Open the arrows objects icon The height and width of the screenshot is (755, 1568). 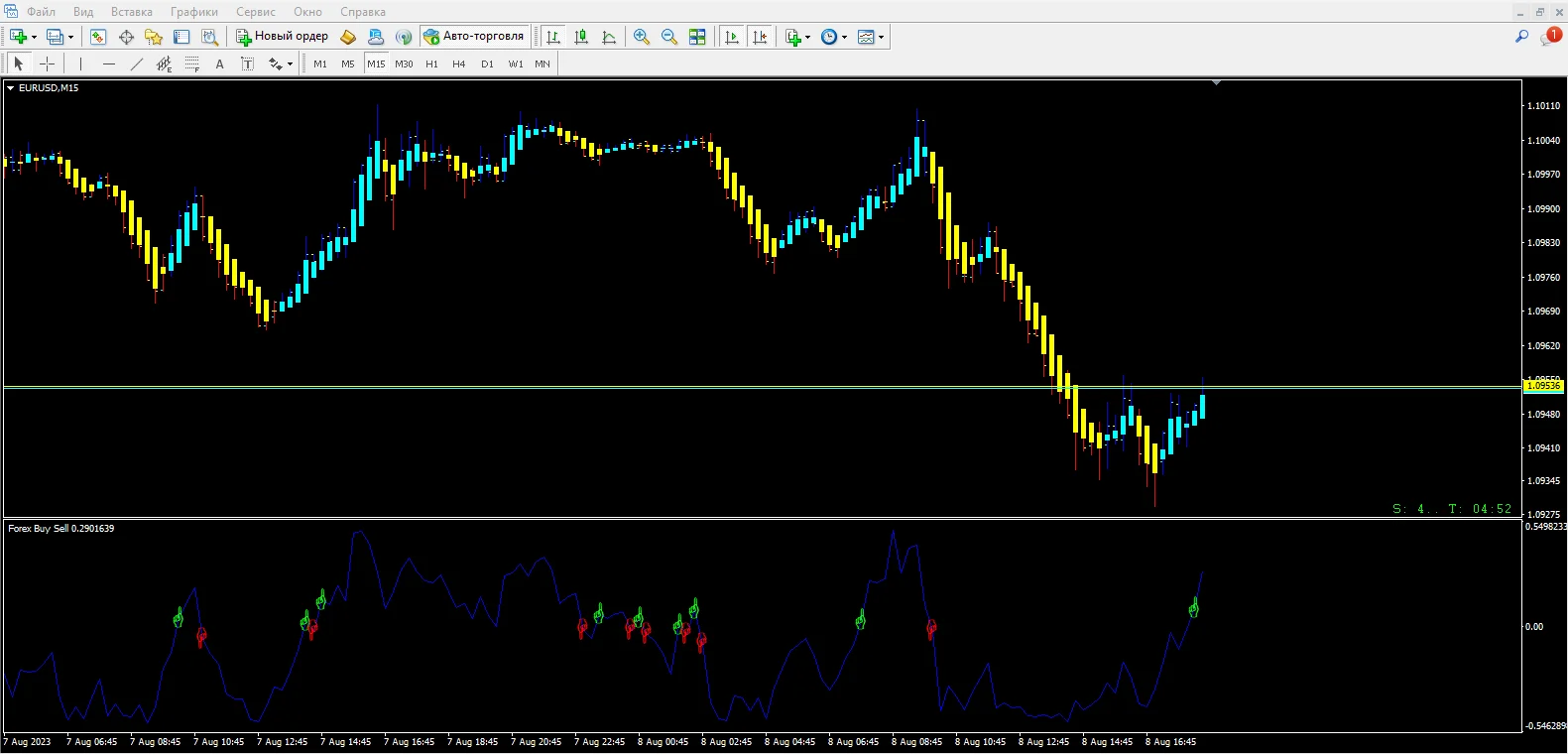click(x=275, y=63)
